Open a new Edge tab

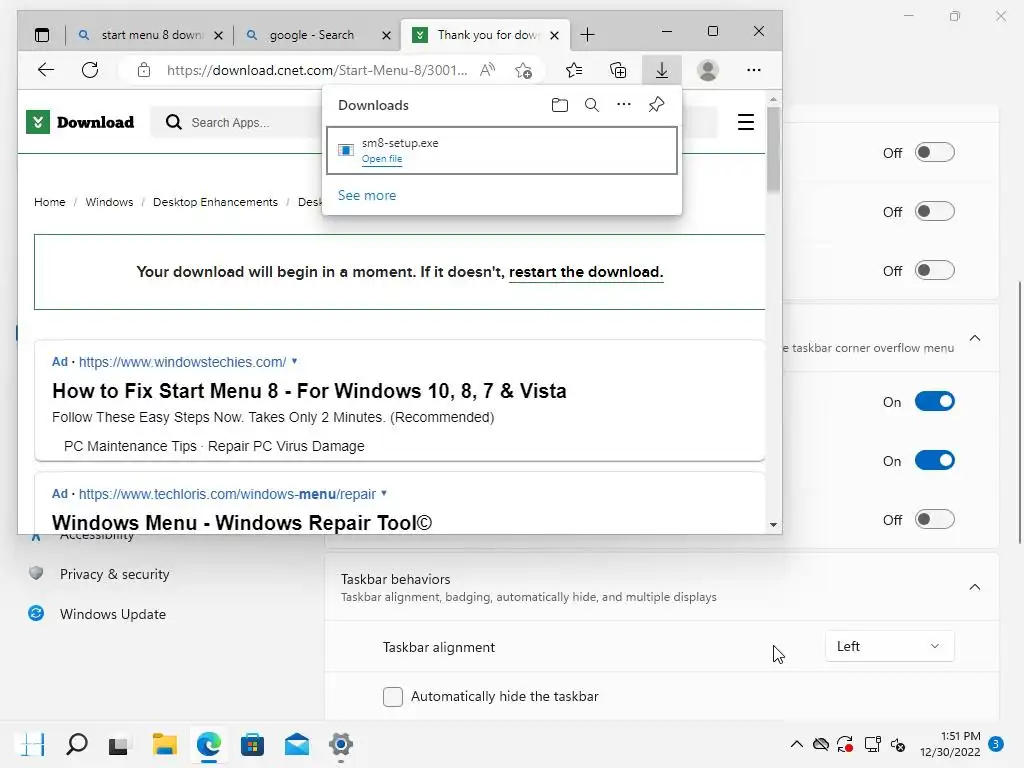point(587,35)
